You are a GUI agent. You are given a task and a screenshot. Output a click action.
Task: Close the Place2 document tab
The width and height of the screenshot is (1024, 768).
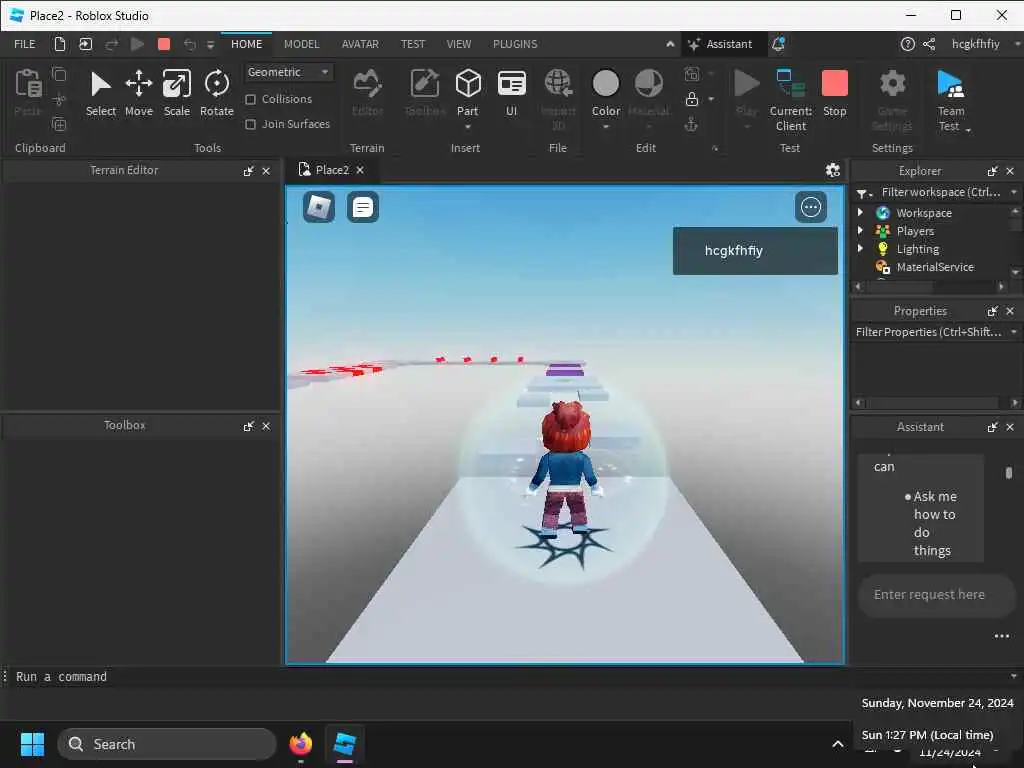pyautogui.click(x=360, y=170)
